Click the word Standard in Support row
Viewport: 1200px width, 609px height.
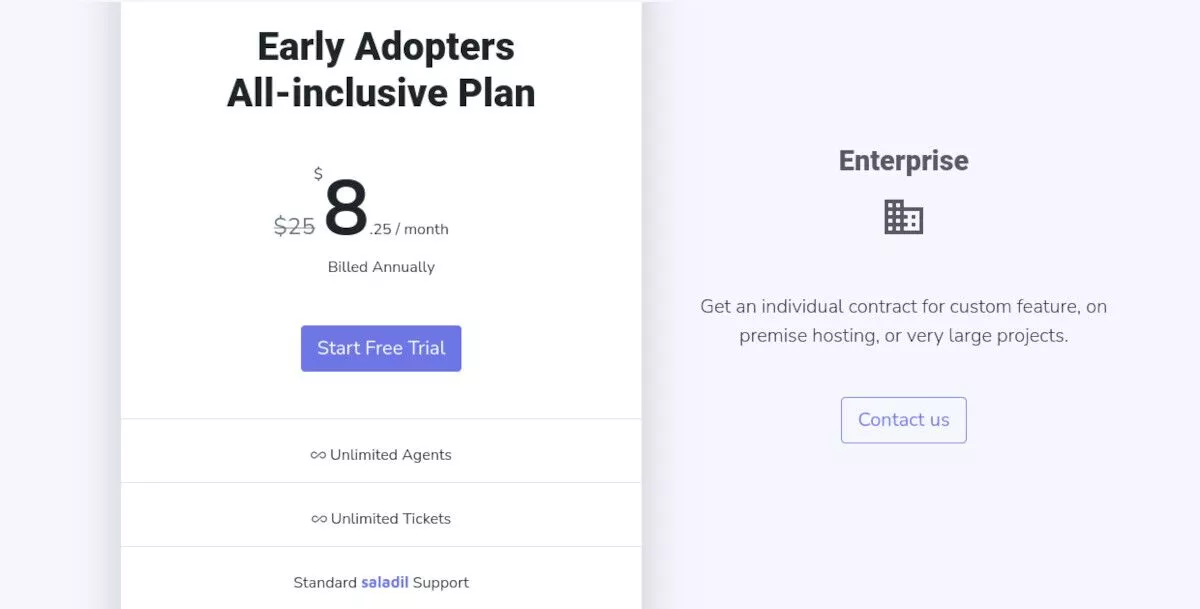325,582
